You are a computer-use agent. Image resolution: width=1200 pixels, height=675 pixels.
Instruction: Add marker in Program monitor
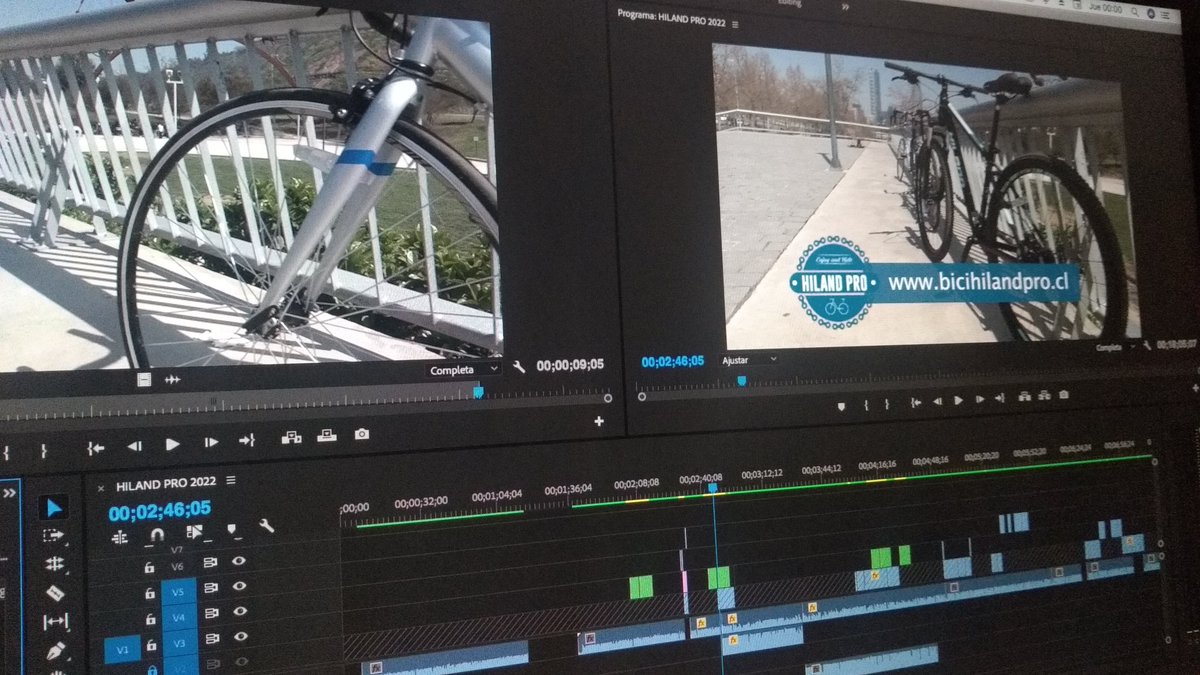840,406
